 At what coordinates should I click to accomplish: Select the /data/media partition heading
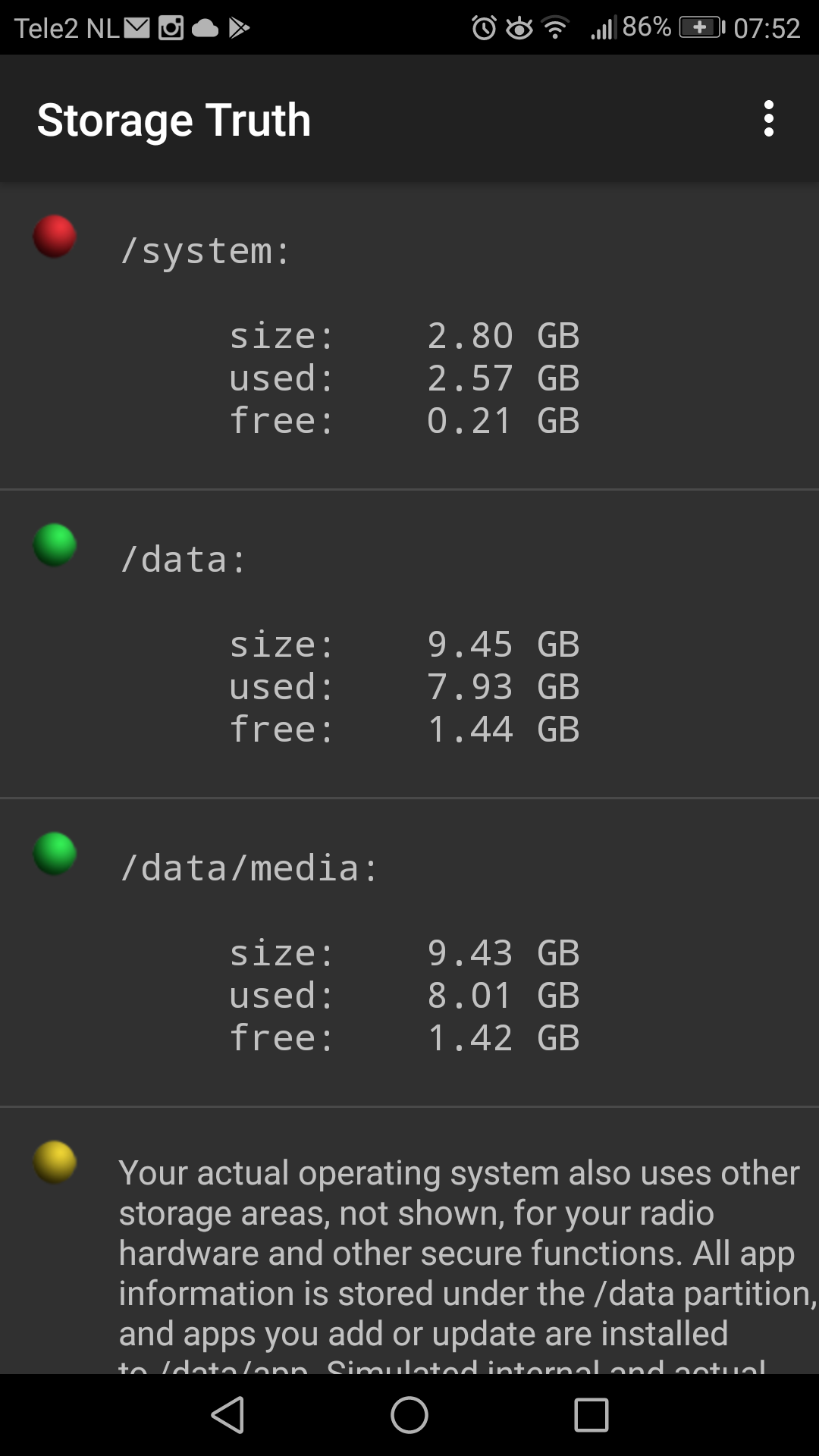249,868
